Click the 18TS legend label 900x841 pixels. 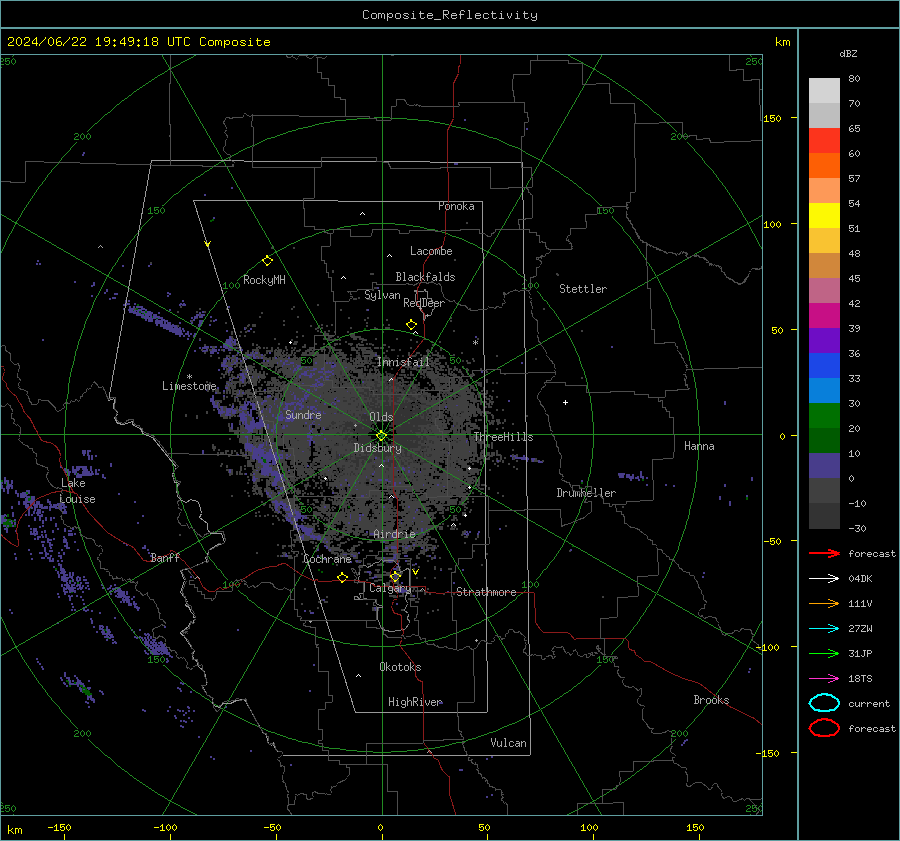pos(860,679)
